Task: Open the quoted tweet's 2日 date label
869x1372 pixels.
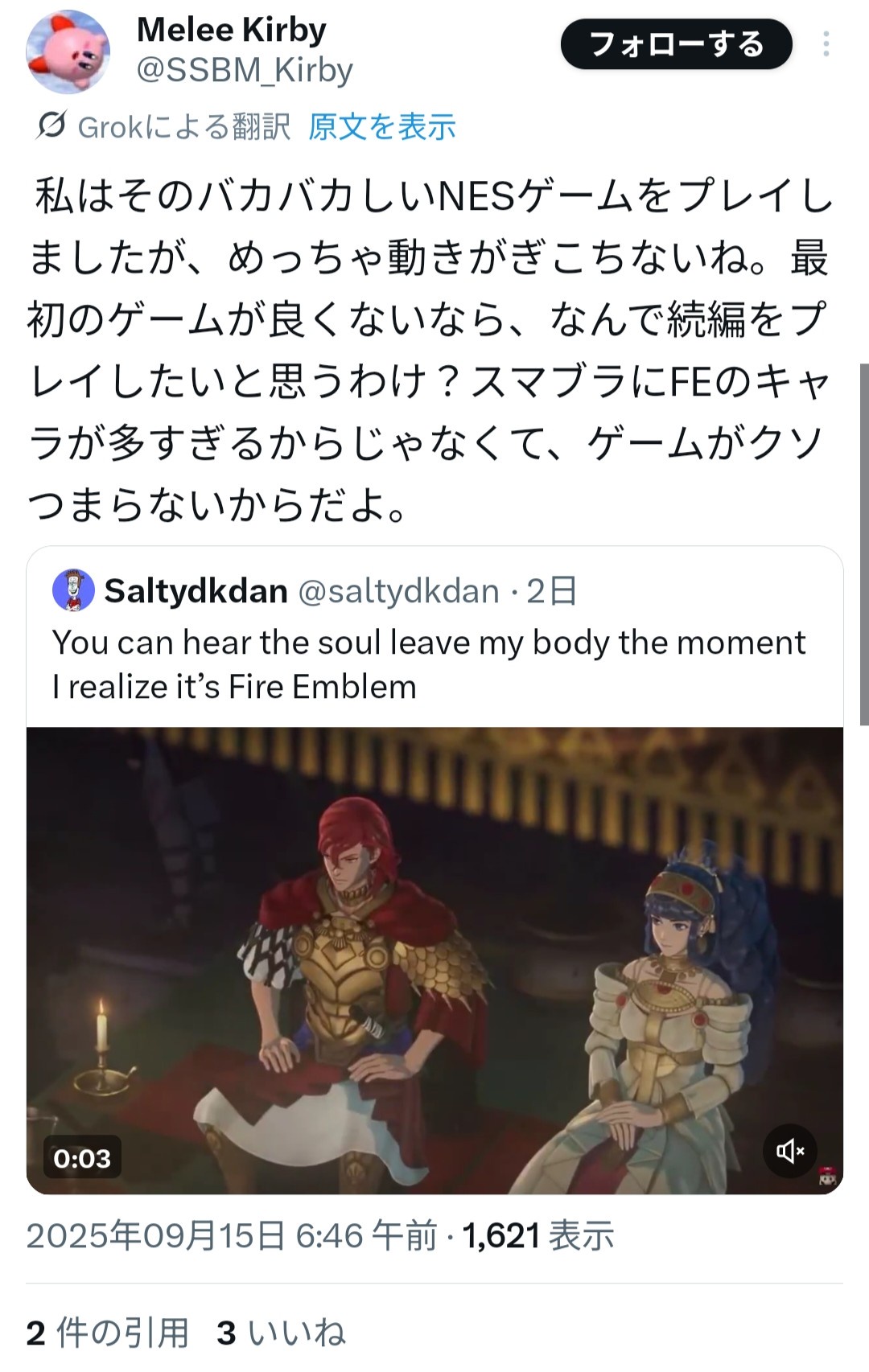Action: click(552, 592)
